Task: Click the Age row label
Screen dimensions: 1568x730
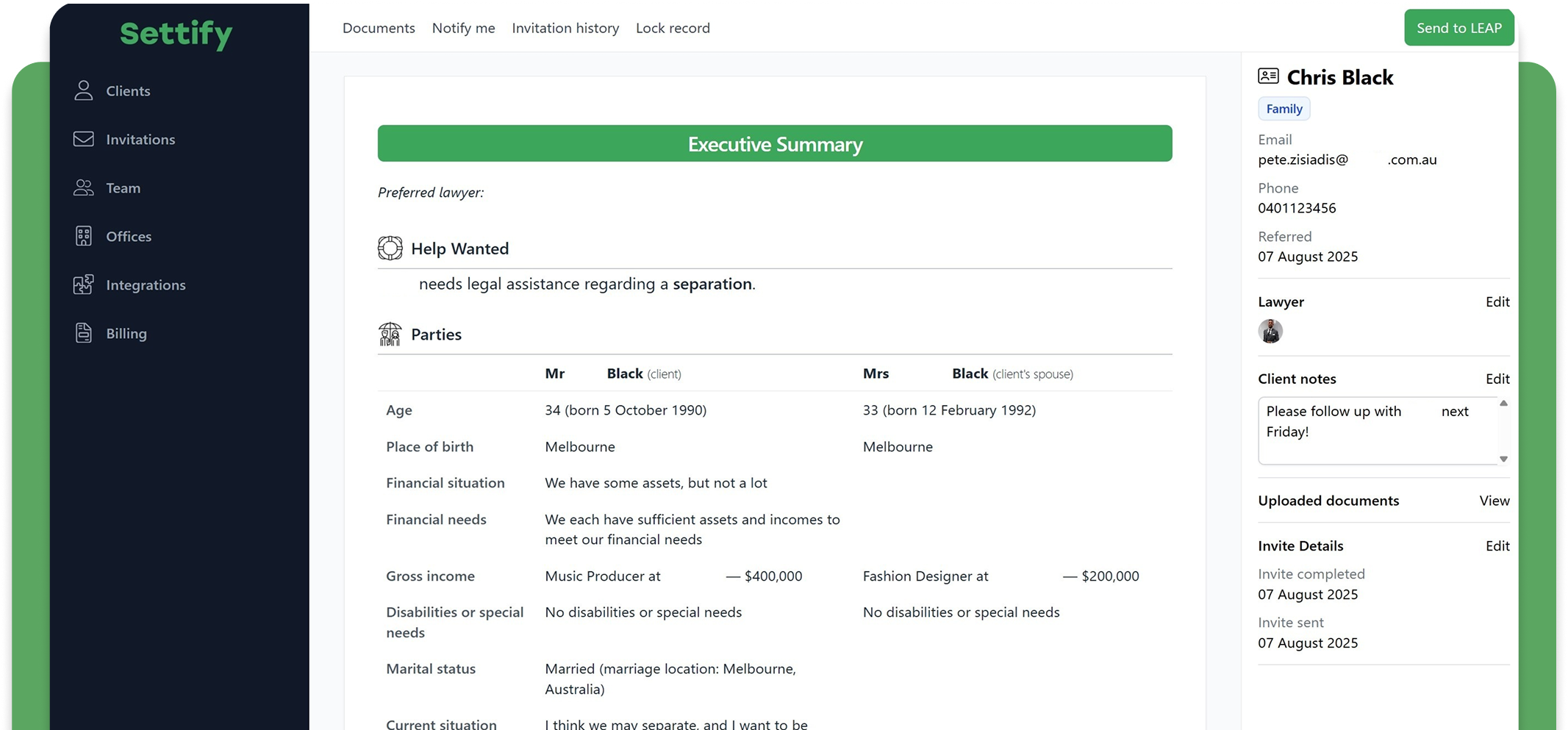Action: (x=399, y=410)
